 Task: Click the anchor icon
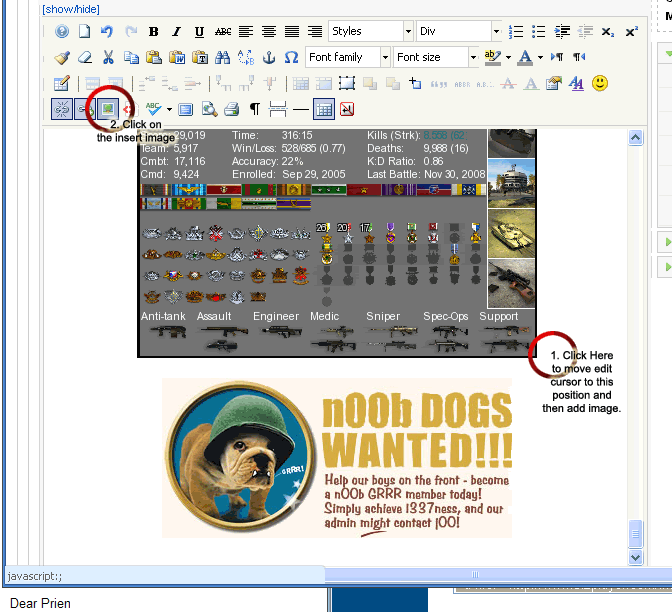pos(269,57)
